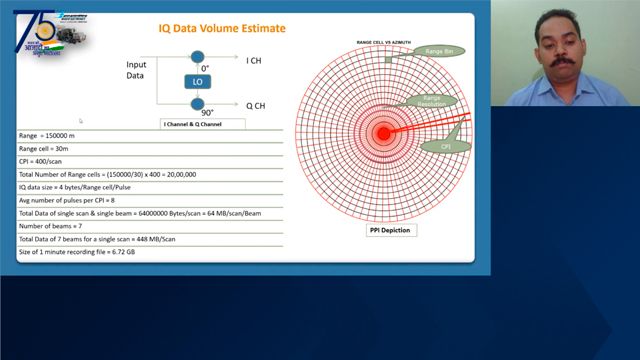Click the red center dot of PPI

click(384, 133)
